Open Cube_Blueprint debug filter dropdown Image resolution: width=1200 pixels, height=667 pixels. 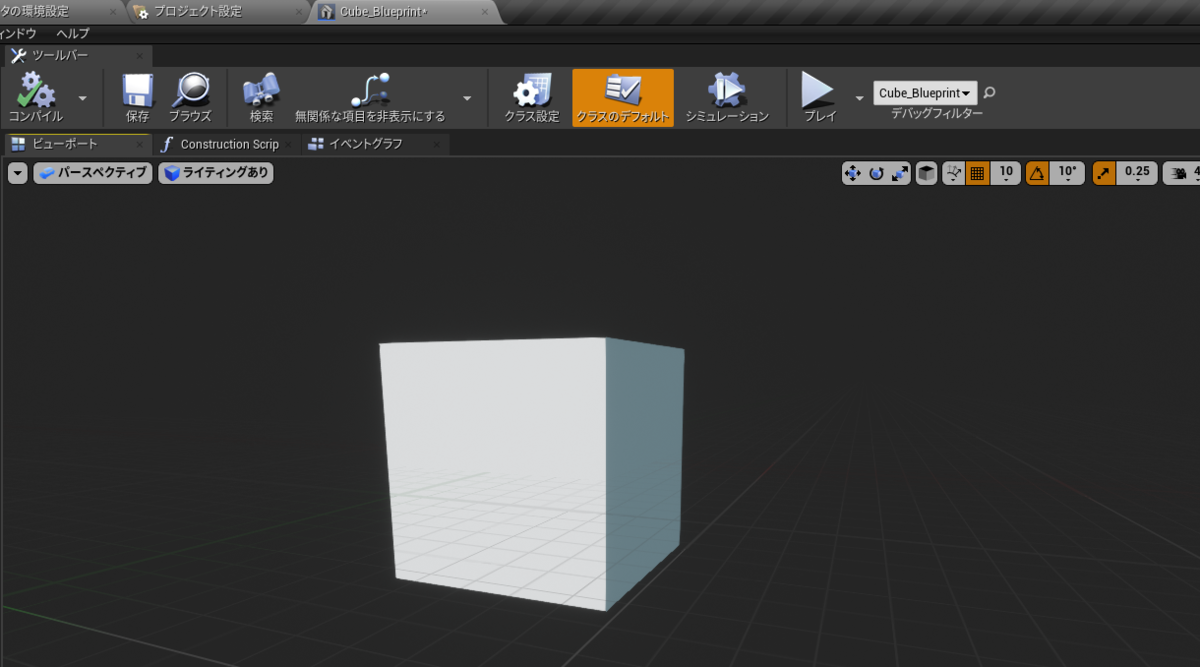925,93
